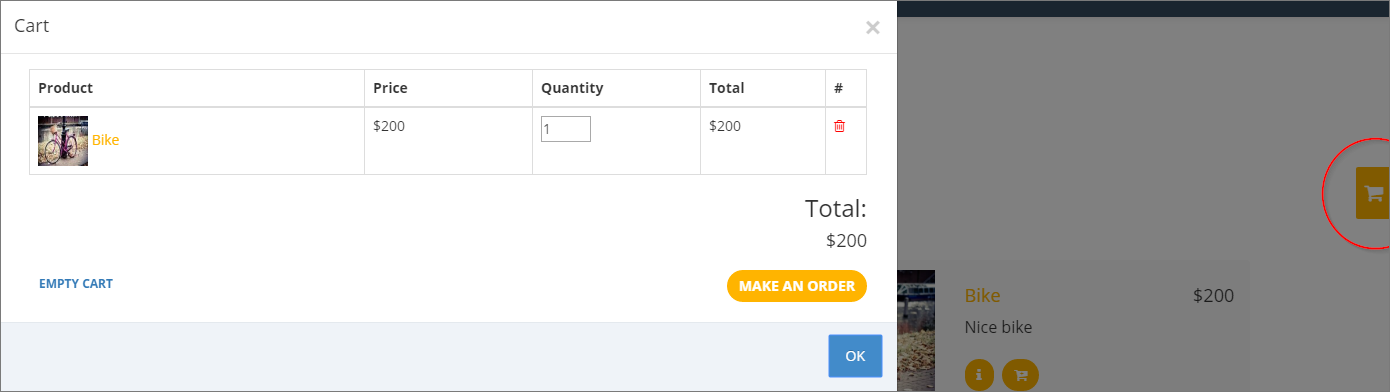
Task: Open the Bike product link in cart table
Action: tap(105, 140)
